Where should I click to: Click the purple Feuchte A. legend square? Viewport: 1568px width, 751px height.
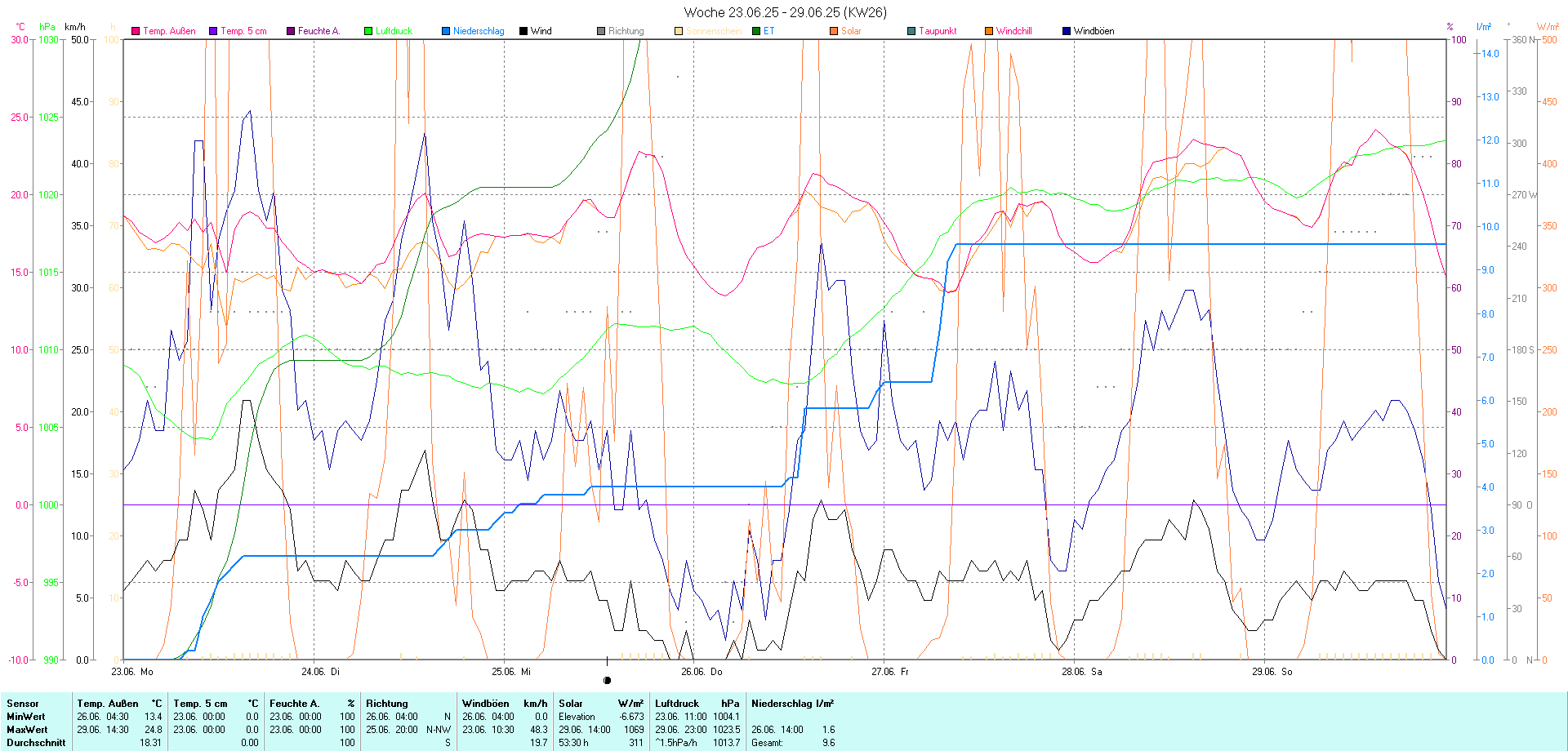pos(291,31)
